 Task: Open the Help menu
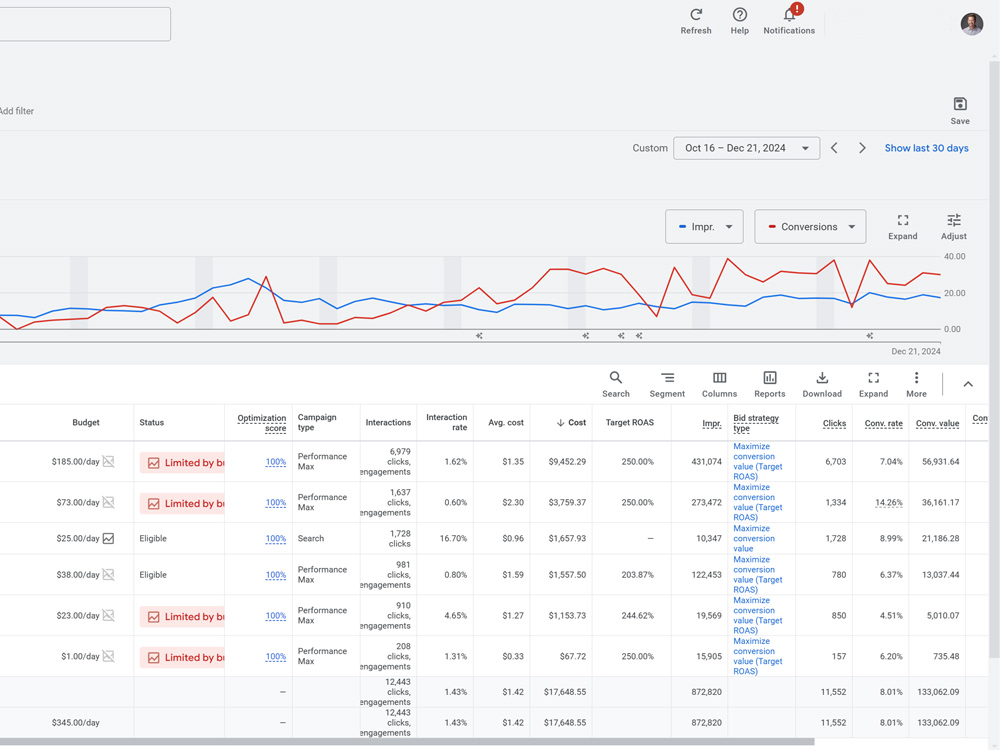point(739,21)
